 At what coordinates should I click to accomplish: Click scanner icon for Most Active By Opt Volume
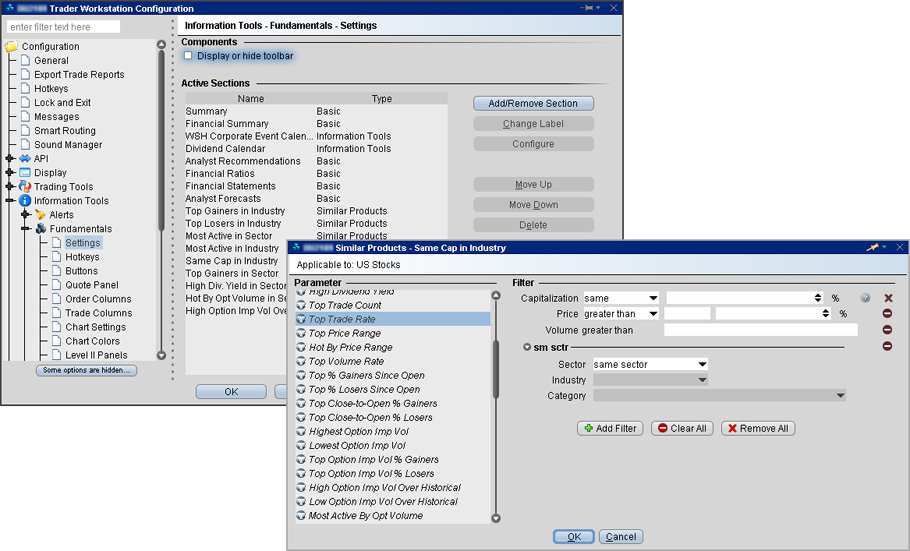coord(301,516)
